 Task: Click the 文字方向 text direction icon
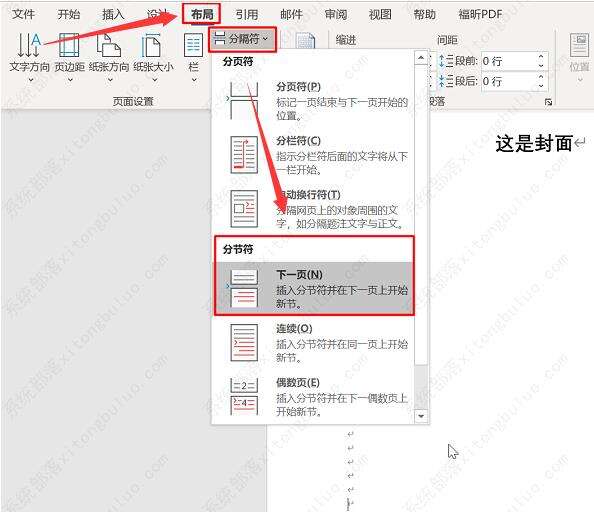click(29, 45)
